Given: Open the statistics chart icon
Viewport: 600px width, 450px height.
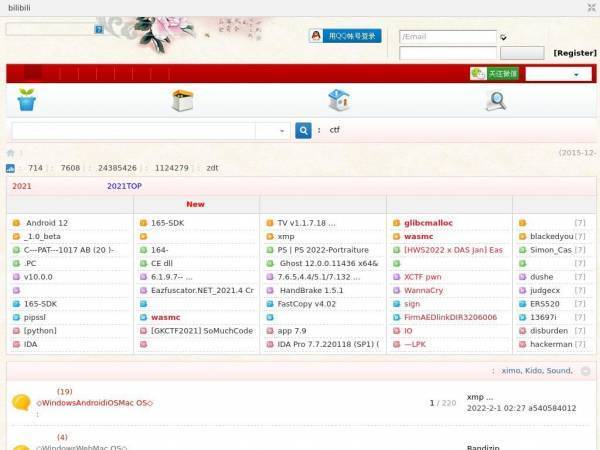Looking at the screenshot, I should pos(10,168).
